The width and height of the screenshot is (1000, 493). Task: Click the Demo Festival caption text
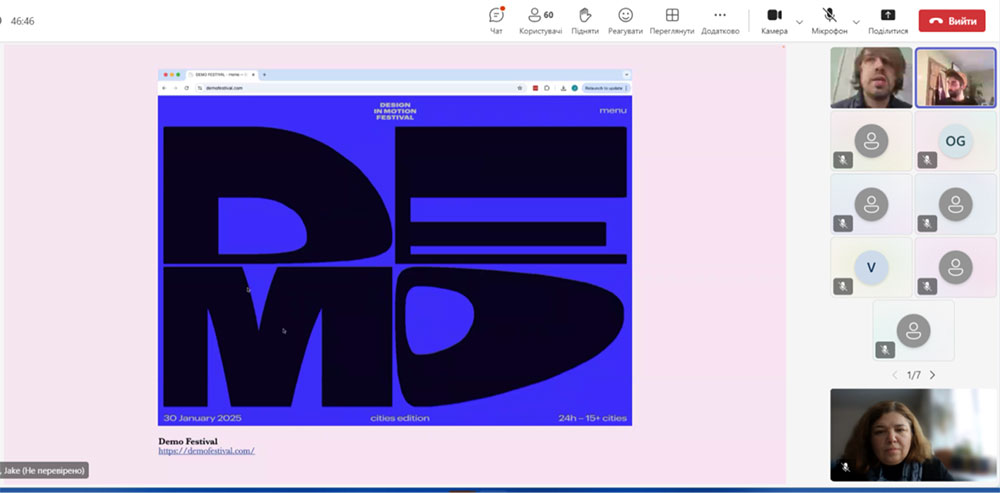click(188, 441)
